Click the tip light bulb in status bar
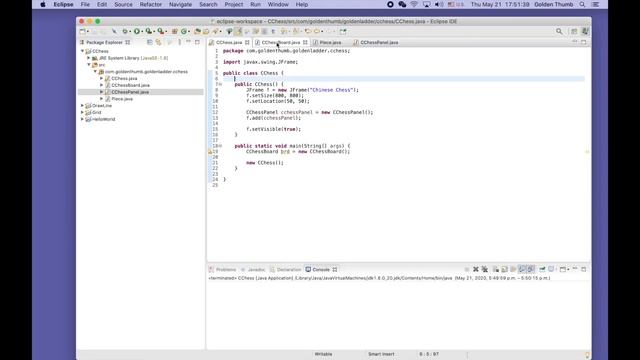Screen dimensions: 640x360 coord(587,354)
